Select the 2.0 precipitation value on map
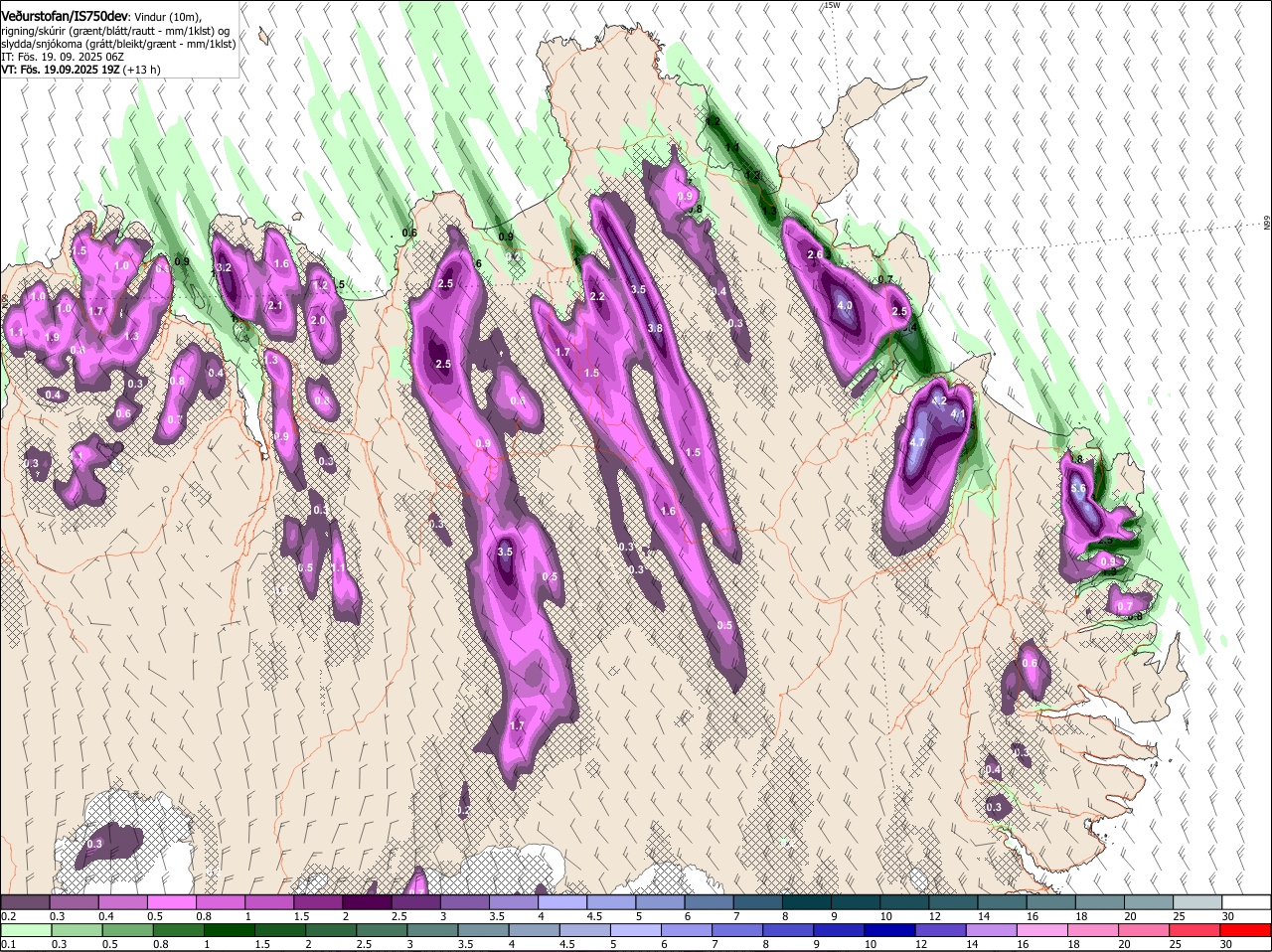The width and height of the screenshot is (1272, 952). [318, 320]
